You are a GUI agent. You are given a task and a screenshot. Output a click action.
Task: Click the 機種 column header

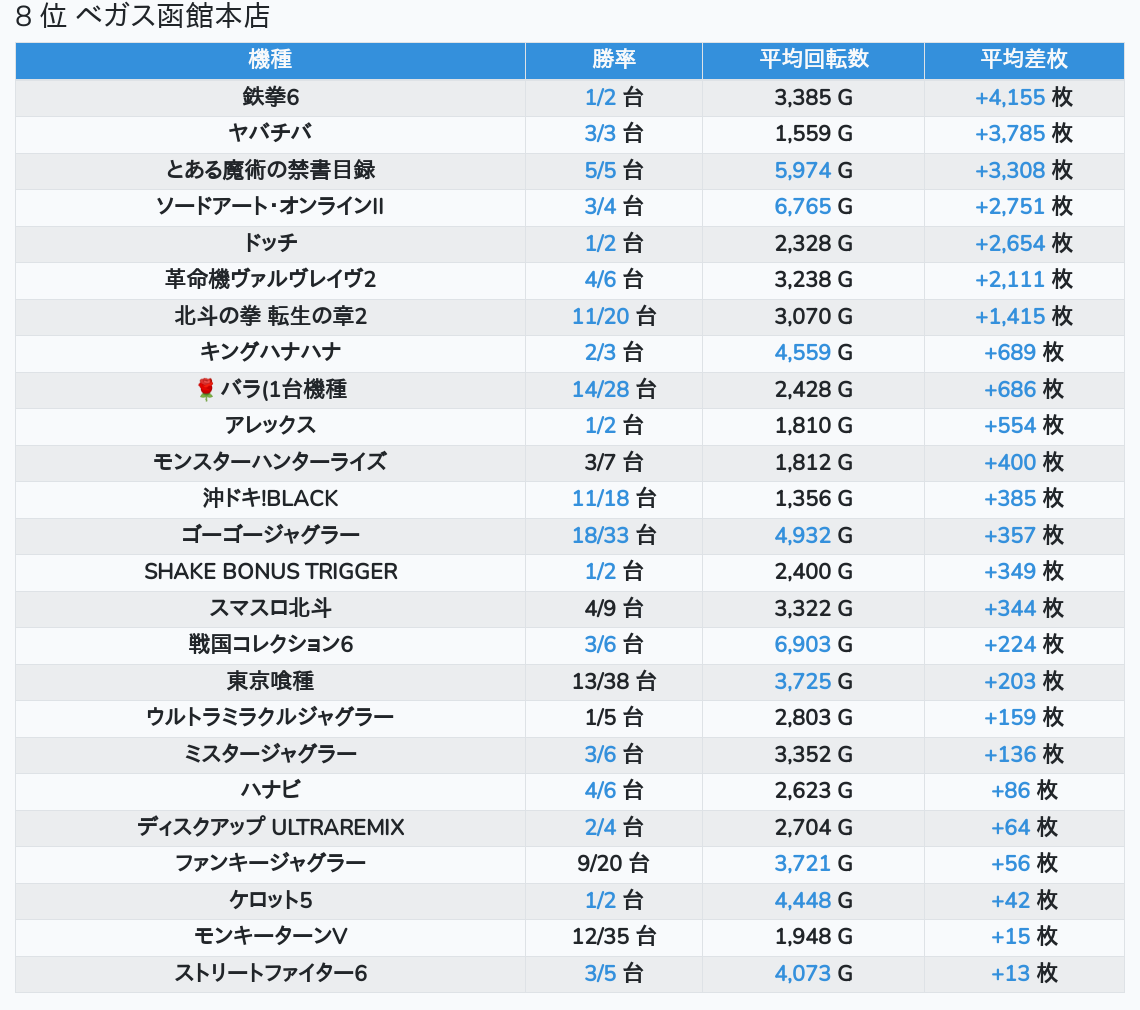270,60
